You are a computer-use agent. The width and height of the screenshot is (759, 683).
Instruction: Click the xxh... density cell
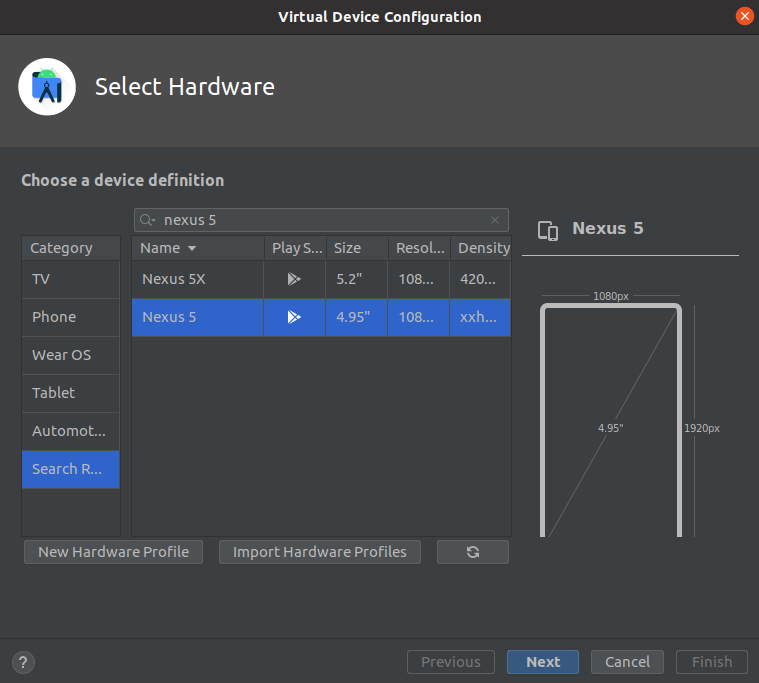480,317
